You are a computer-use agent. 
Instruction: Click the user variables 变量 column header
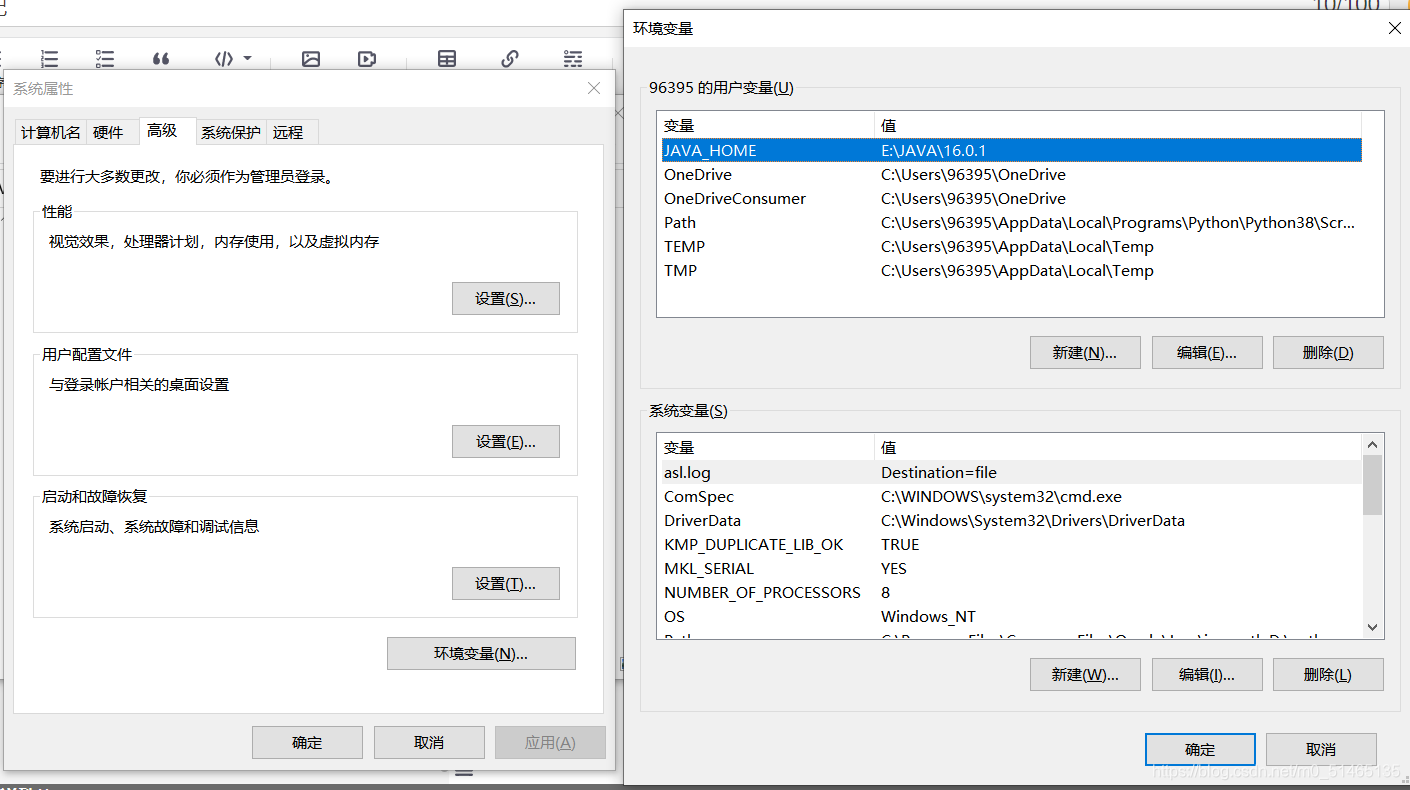[766, 126]
